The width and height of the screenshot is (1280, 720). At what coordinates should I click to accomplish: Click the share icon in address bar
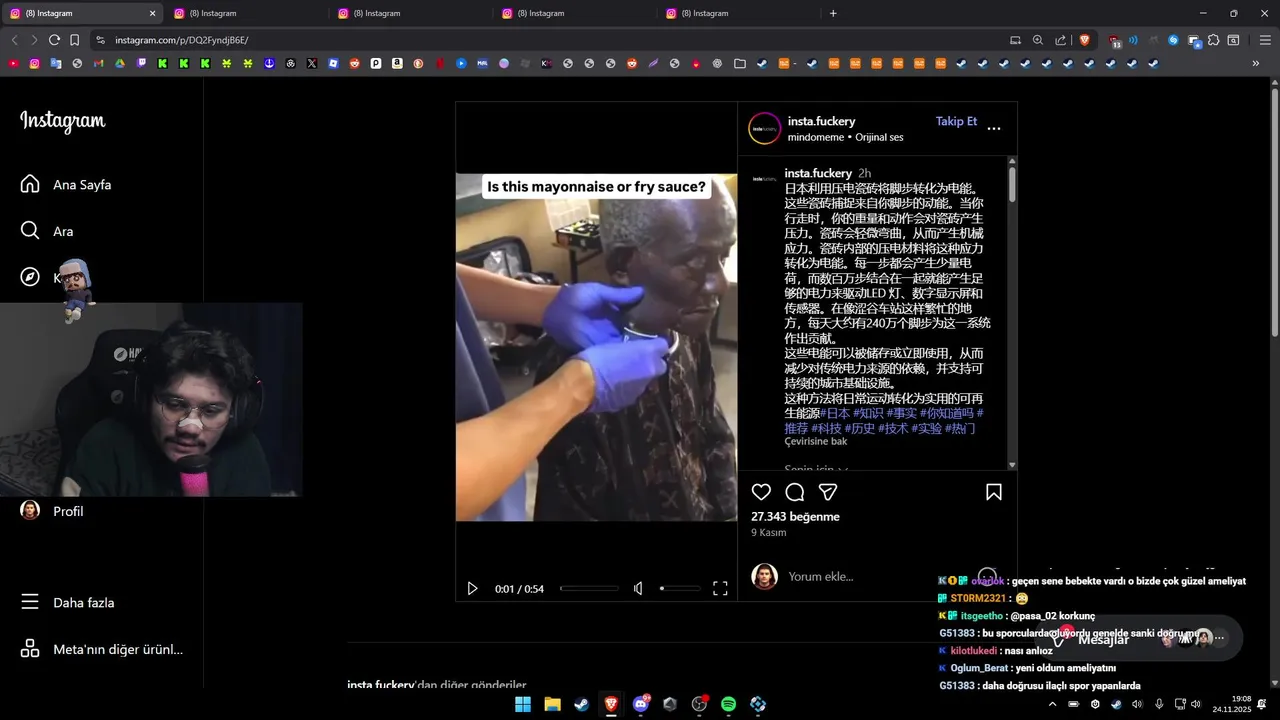(x=1061, y=40)
